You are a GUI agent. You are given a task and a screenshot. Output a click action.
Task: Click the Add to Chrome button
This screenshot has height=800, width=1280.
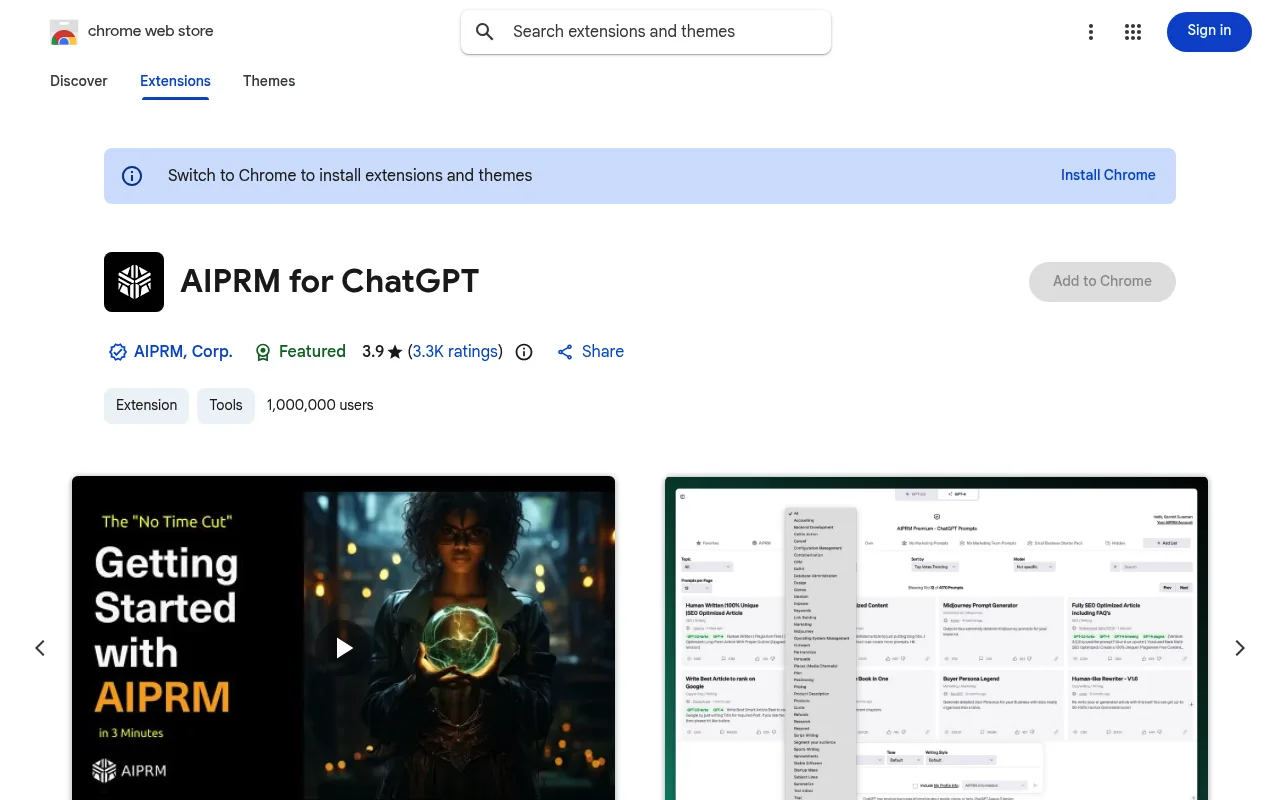[1102, 281]
